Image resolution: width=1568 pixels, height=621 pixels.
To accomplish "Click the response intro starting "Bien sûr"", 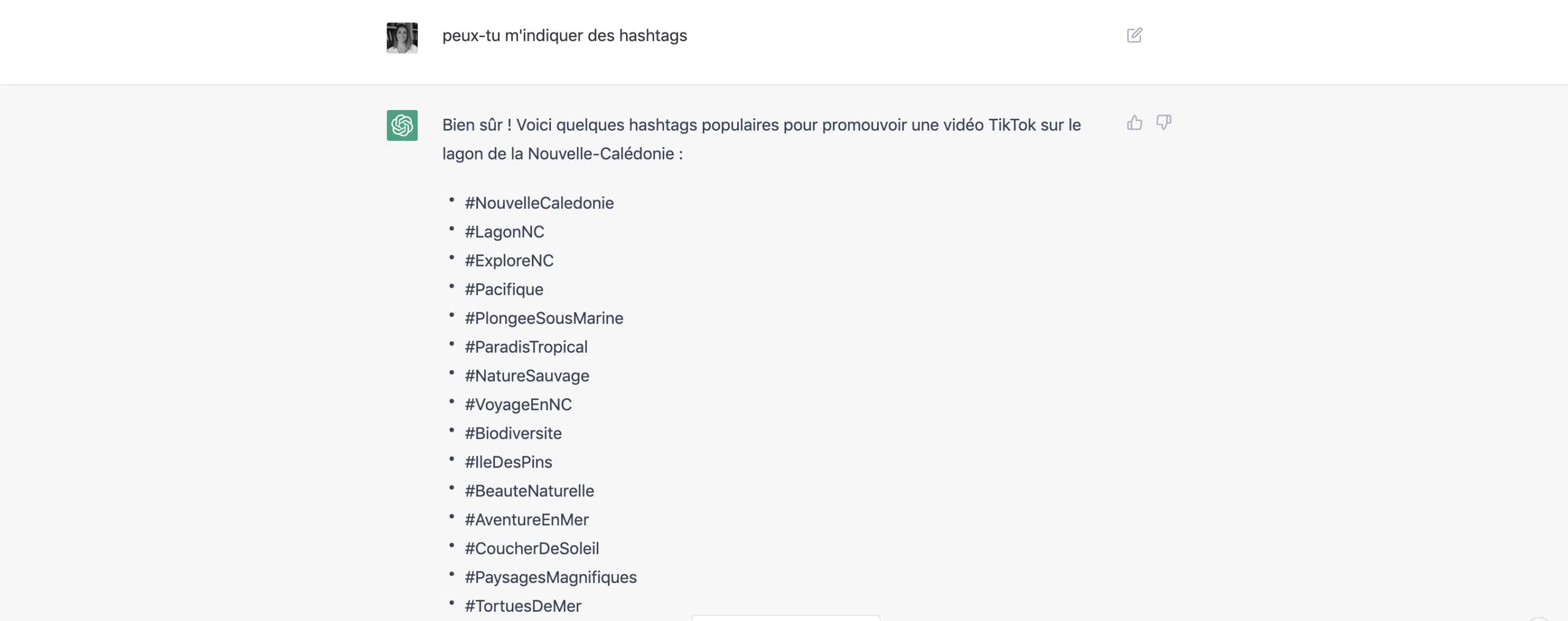I will (x=762, y=139).
